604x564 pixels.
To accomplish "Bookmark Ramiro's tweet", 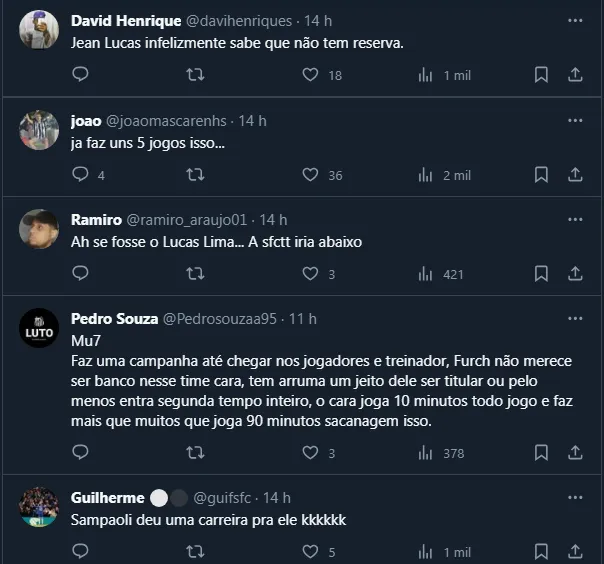I will pos(541,274).
